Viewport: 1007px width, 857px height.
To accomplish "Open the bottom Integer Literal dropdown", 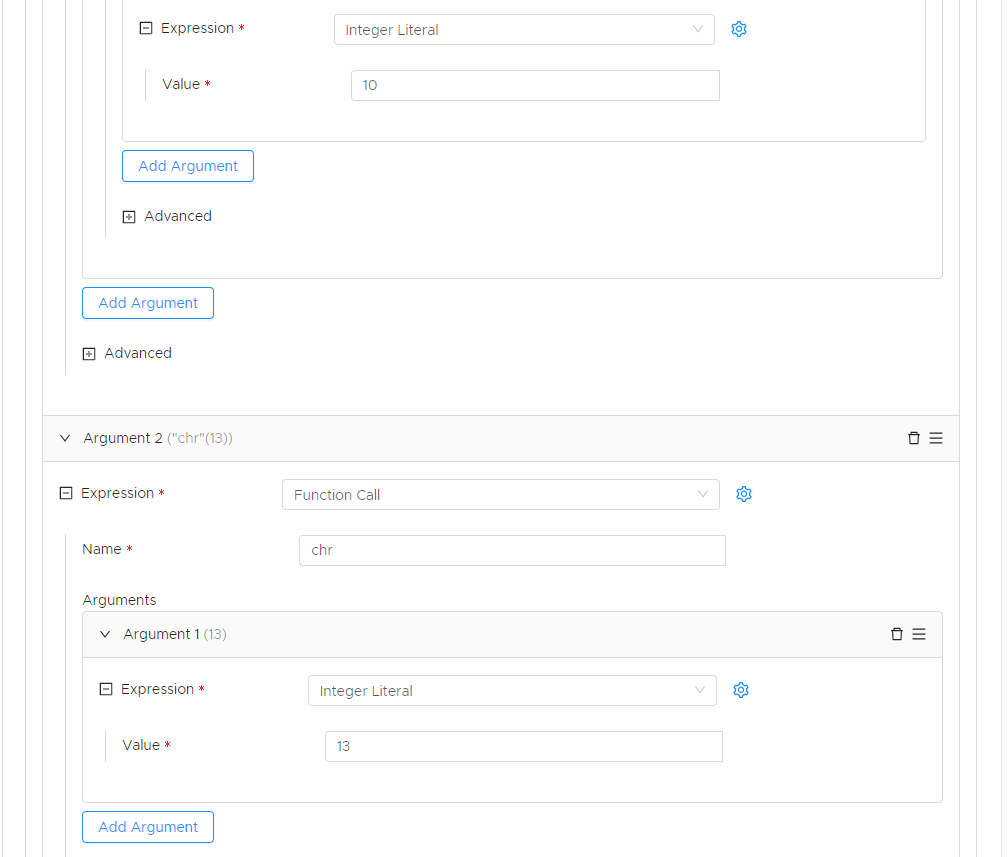I will (512, 690).
